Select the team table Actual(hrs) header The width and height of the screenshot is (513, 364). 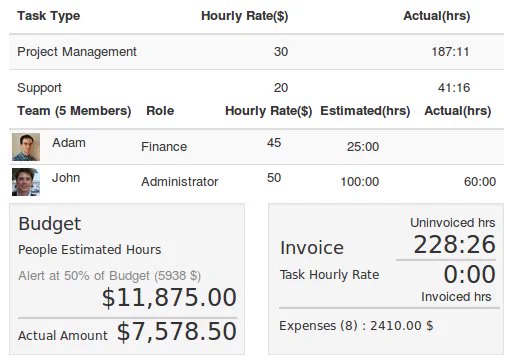pyautogui.click(x=458, y=111)
